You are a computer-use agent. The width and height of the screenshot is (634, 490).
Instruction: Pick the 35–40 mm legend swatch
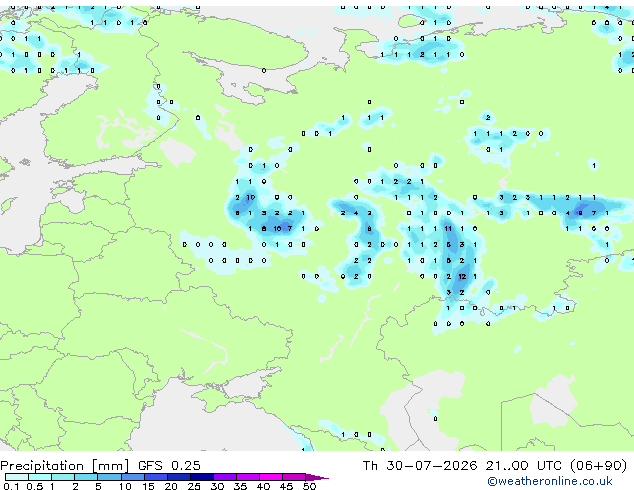coord(247,477)
